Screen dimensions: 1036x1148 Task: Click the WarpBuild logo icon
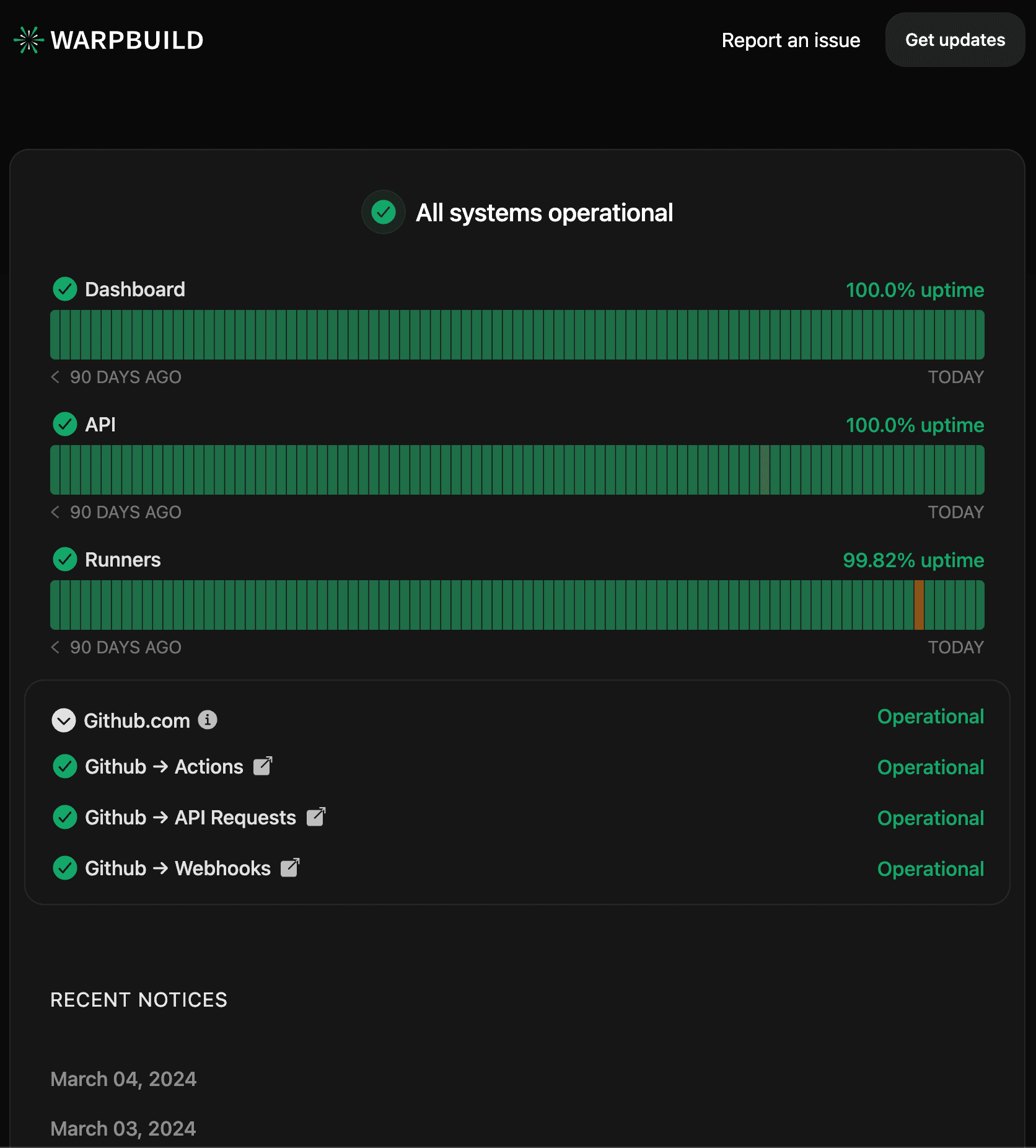coord(27,40)
